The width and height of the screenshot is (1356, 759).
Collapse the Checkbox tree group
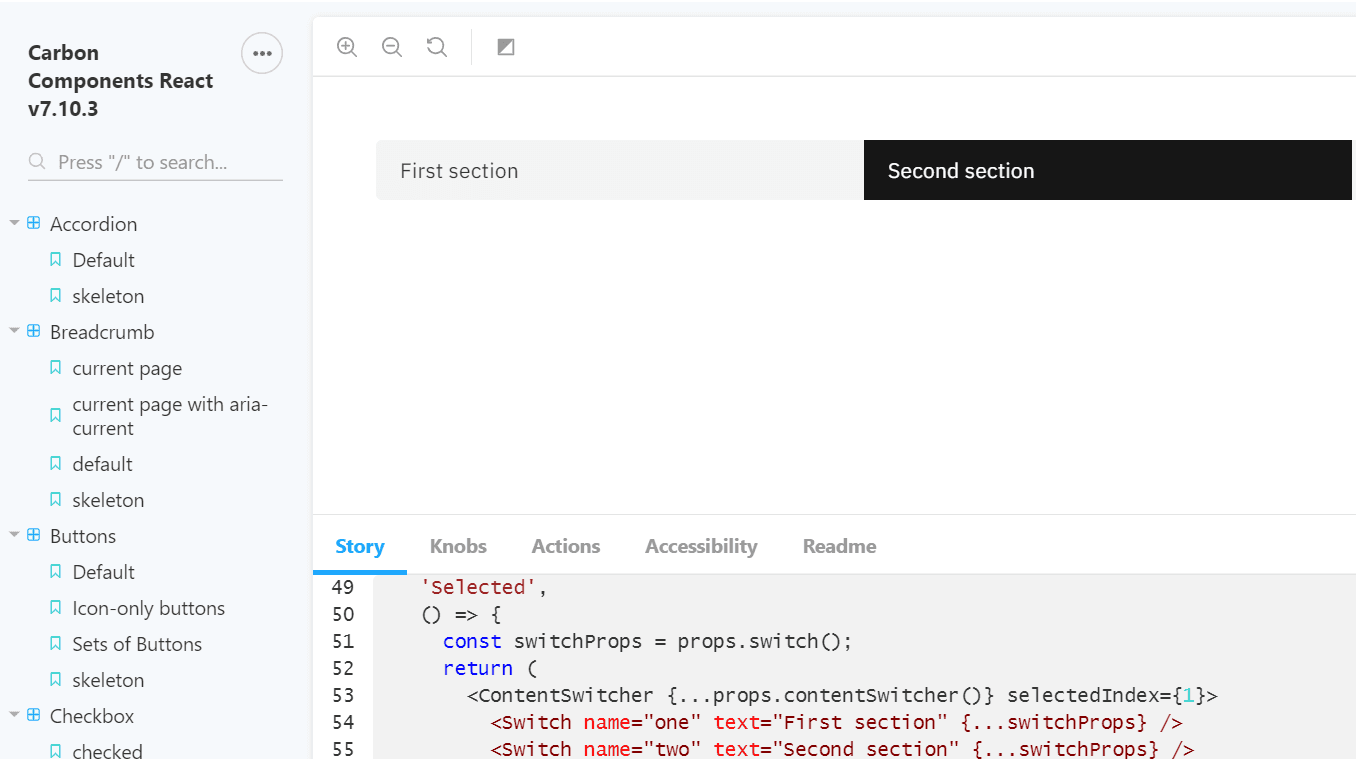coord(15,715)
